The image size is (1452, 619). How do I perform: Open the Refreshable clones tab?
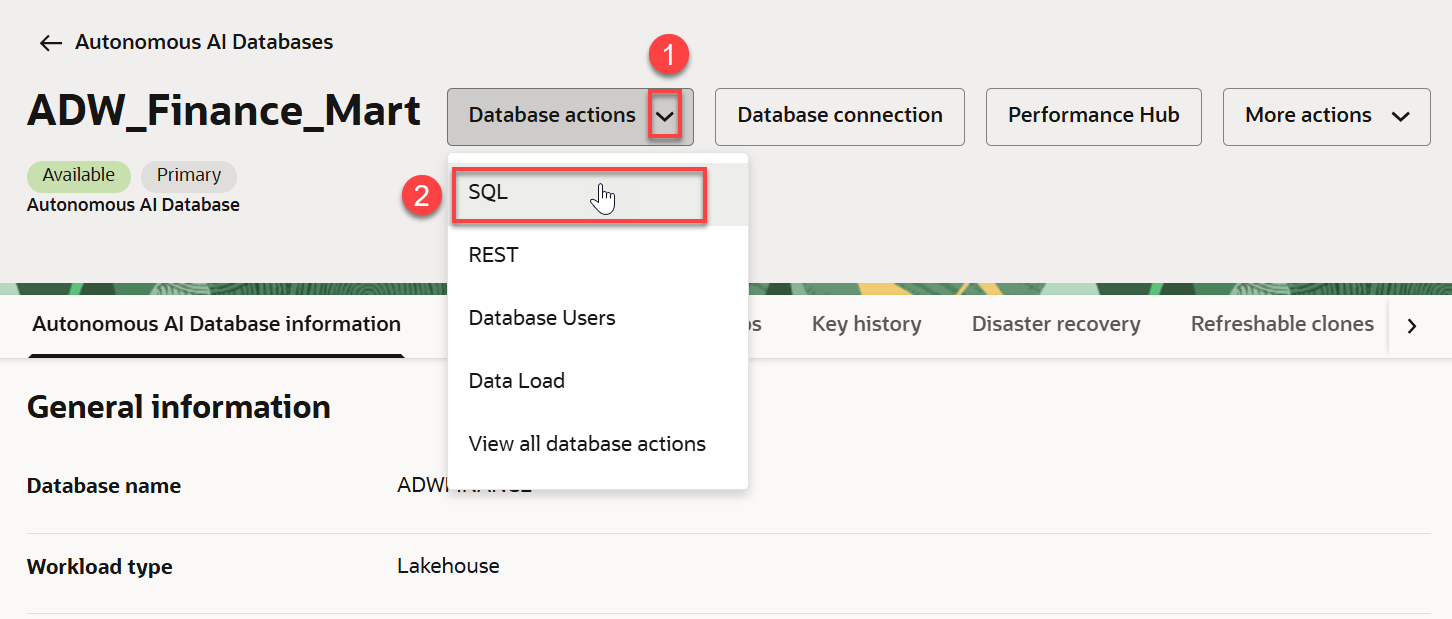point(1282,324)
